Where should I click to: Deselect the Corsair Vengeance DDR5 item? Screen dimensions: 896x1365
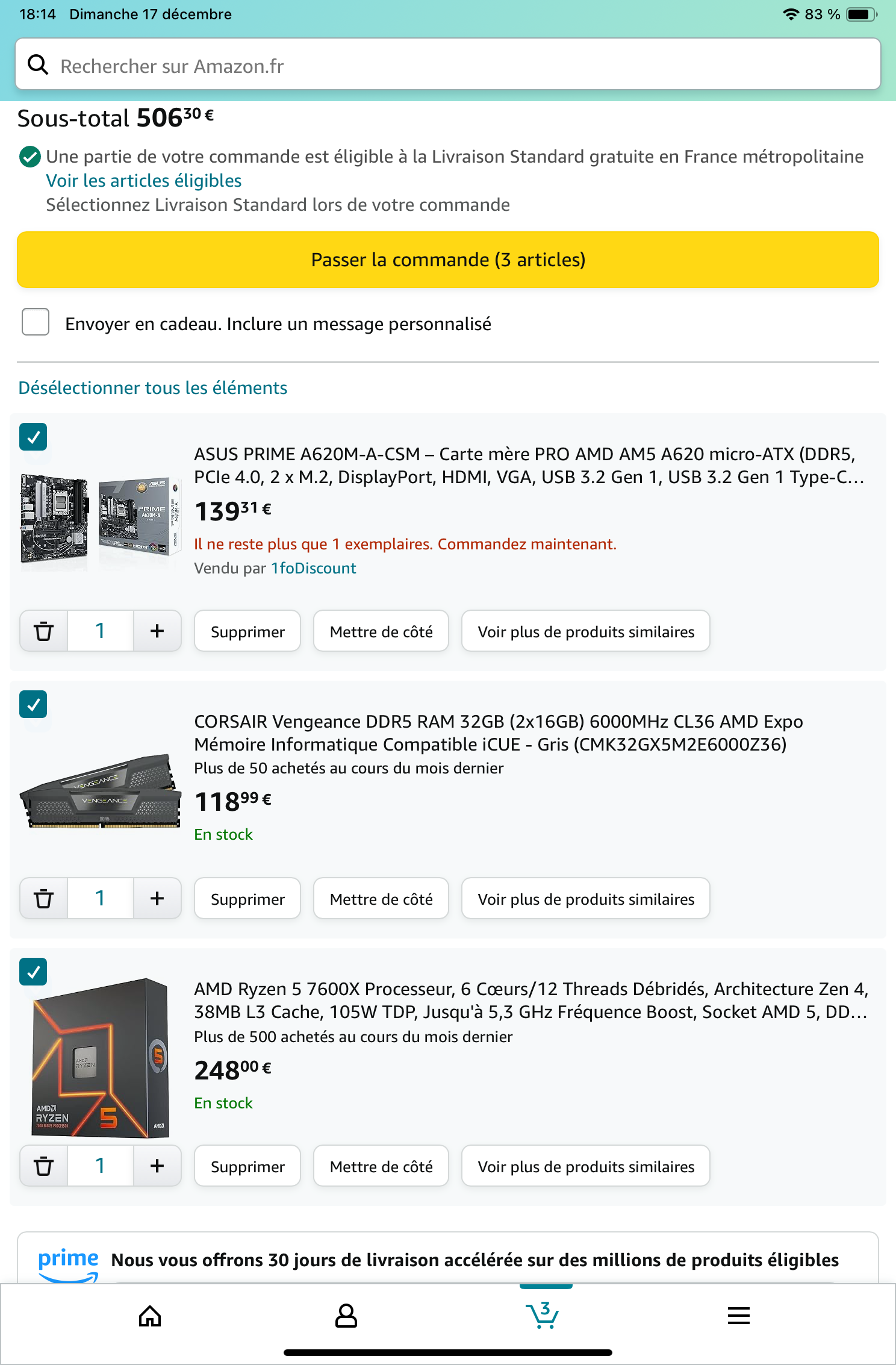point(34,704)
